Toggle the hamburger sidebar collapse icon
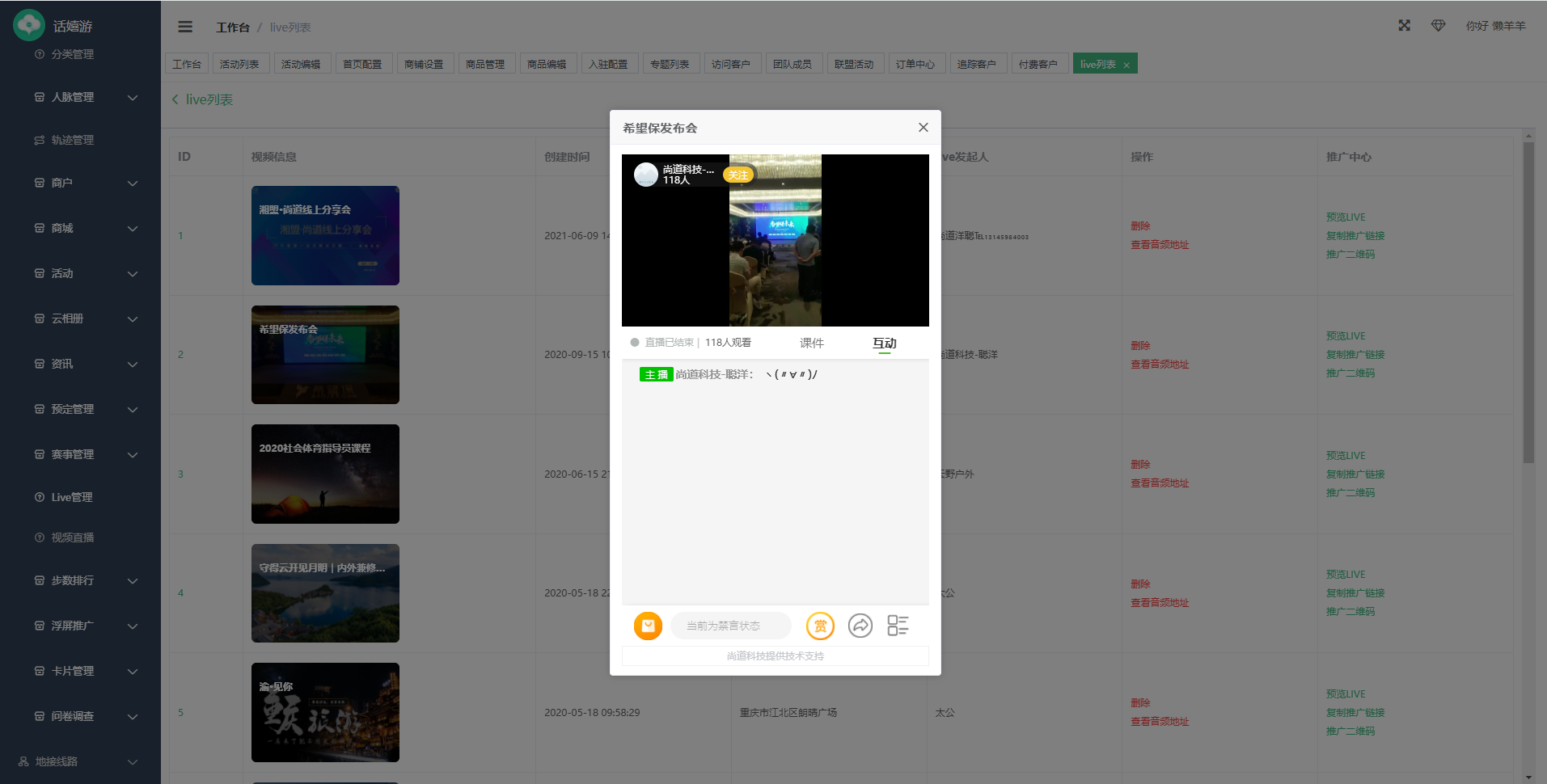 185,27
